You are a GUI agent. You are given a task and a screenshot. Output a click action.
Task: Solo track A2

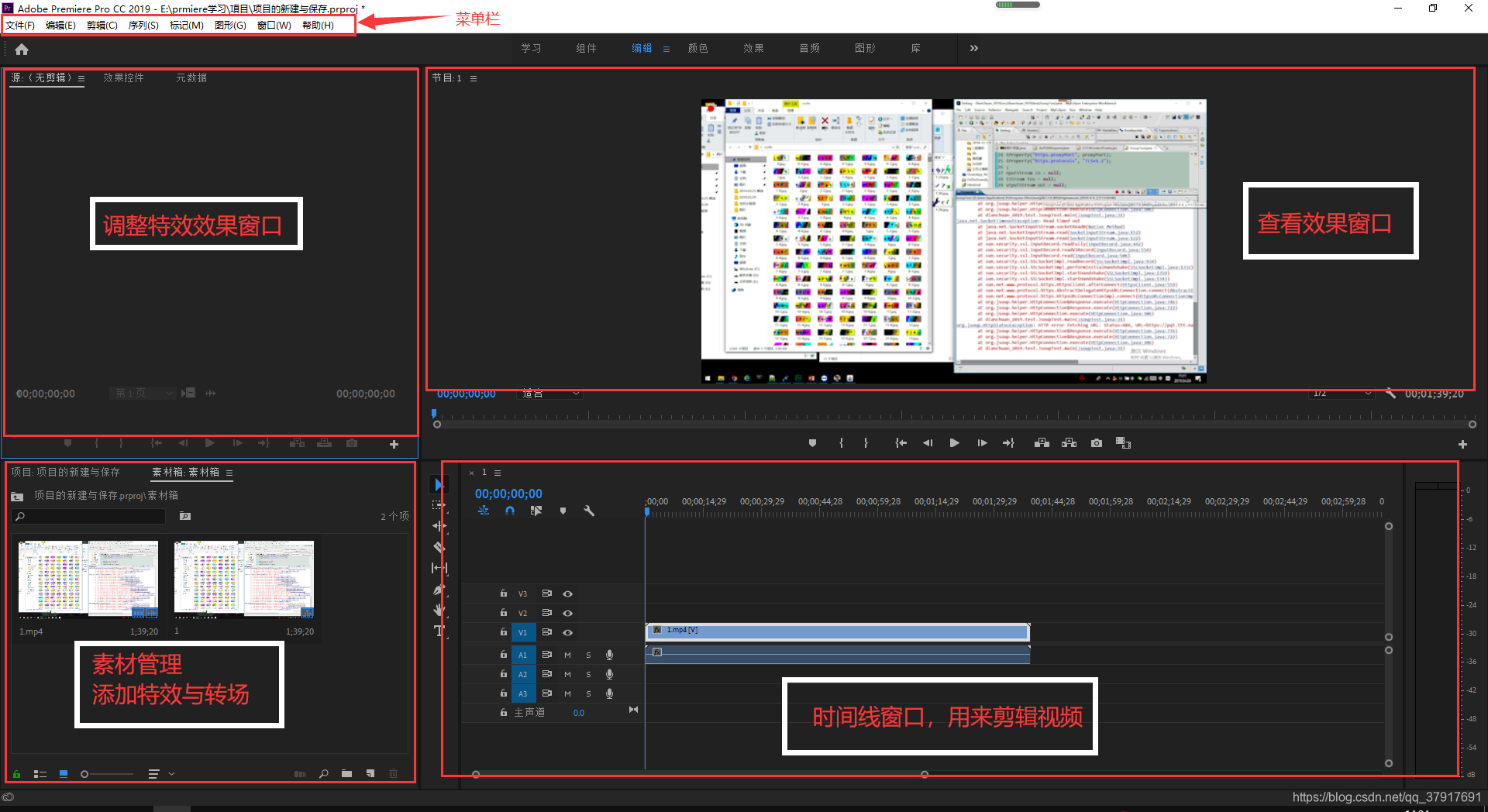(588, 674)
